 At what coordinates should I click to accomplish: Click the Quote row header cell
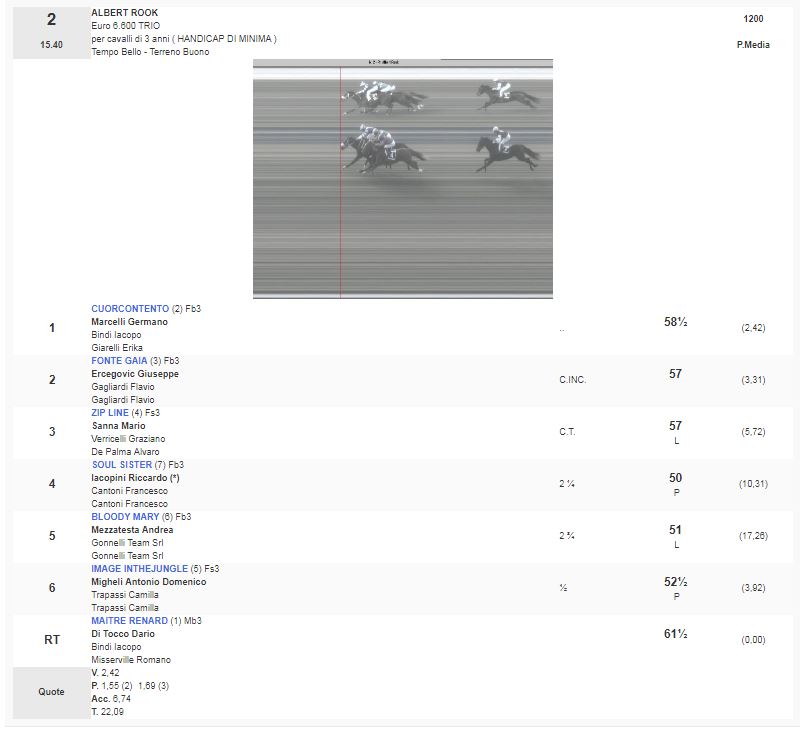pyautogui.click(x=52, y=692)
